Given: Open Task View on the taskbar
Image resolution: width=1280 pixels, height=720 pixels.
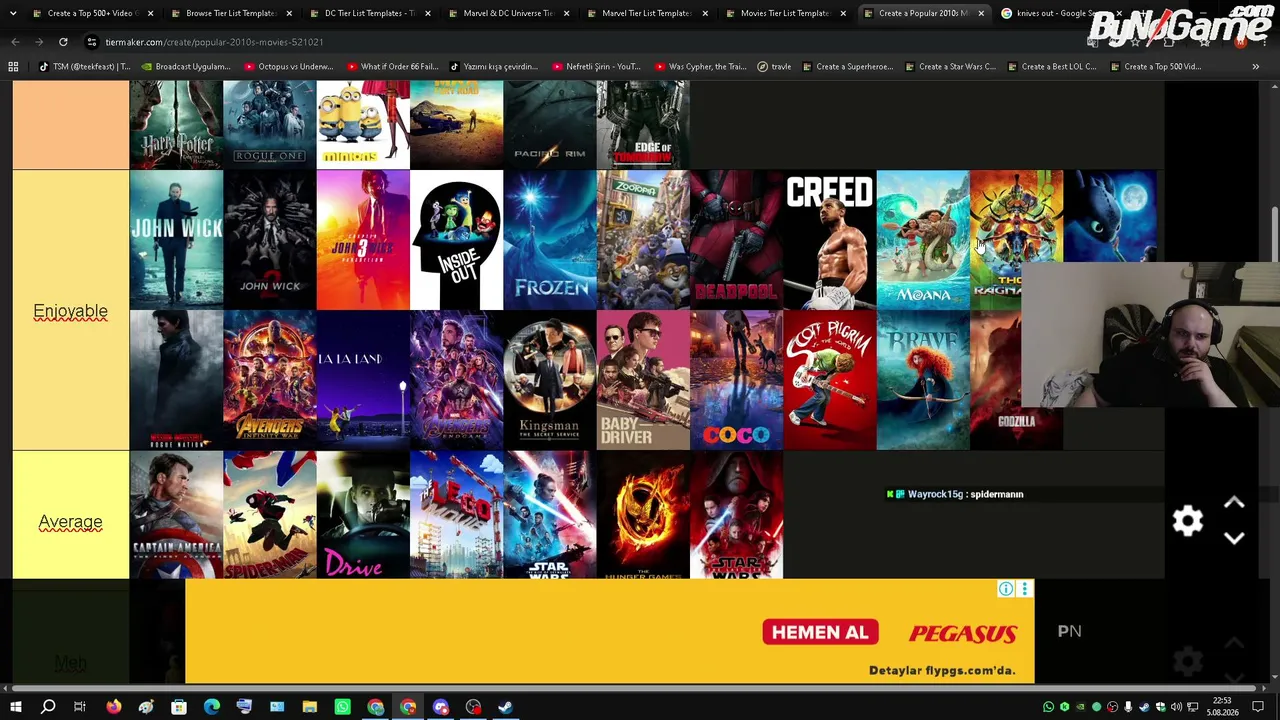Looking at the screenshot, I should tap(80, 707).
